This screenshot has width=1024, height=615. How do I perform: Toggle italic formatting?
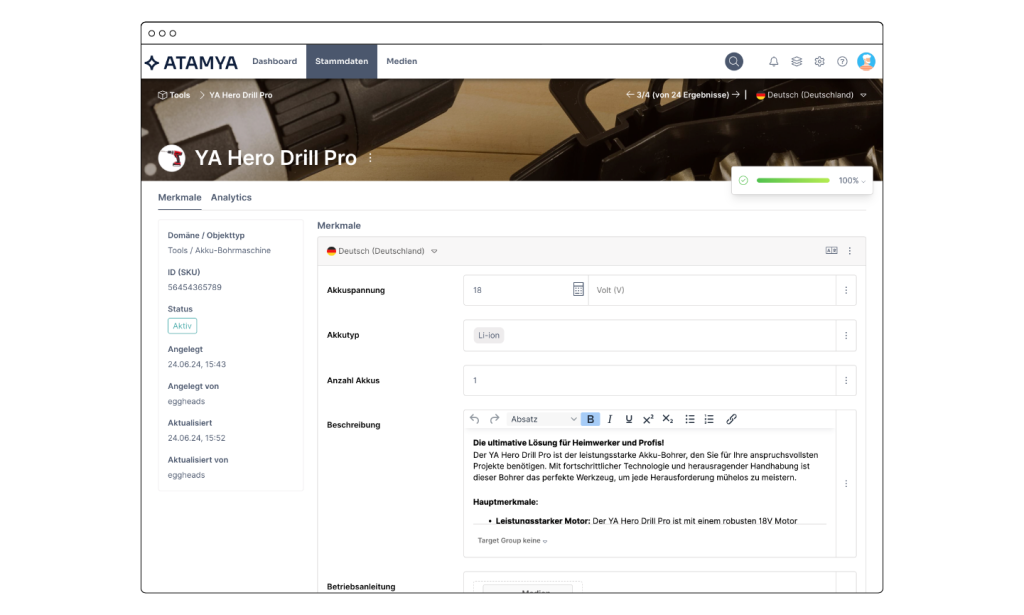(x=609, y=419)
